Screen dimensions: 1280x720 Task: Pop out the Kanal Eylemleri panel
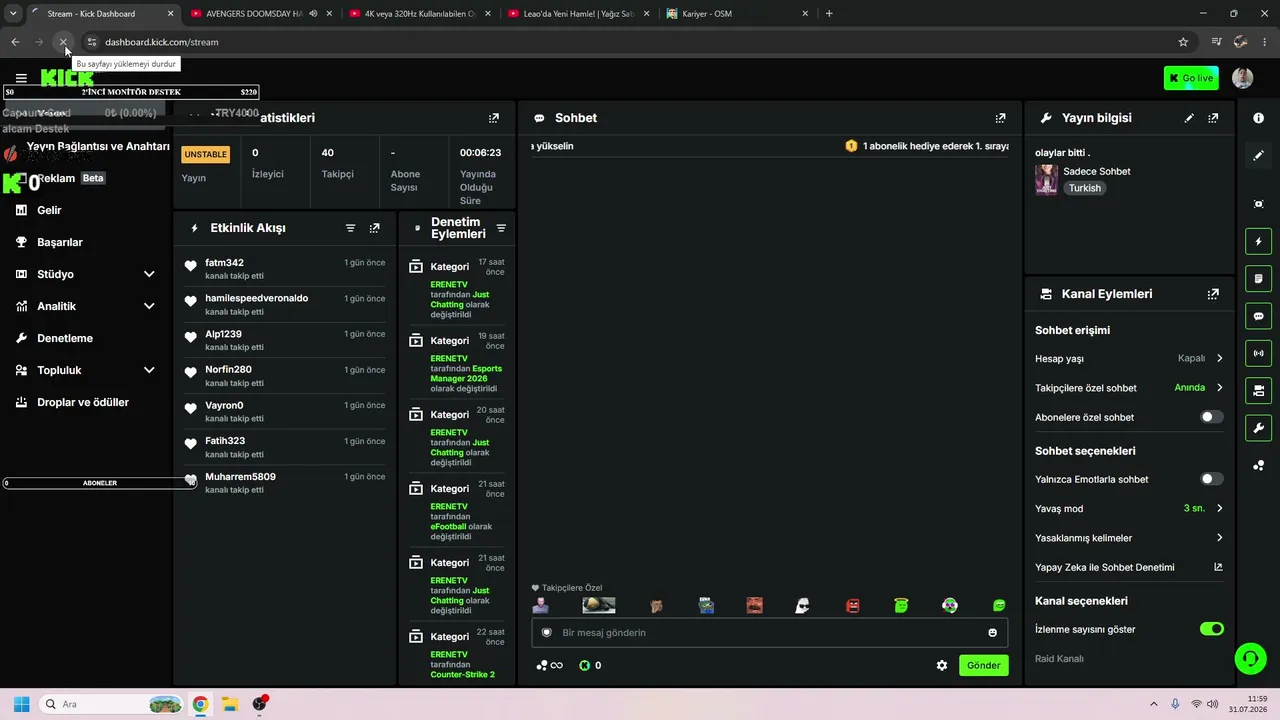tap(1213, 294)
